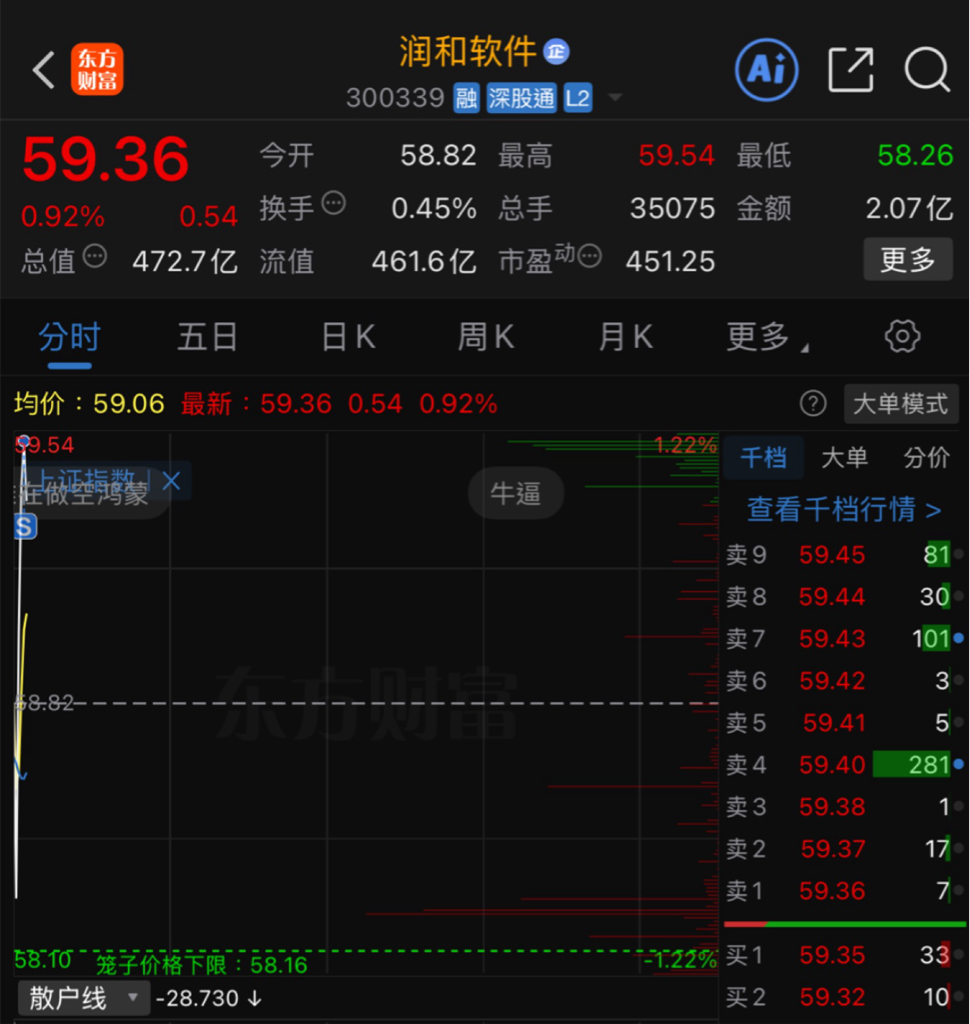Select 卖9 price 59.45
Image resolution: width=970 pixels, height=1024 pixels.
[832, 555]
